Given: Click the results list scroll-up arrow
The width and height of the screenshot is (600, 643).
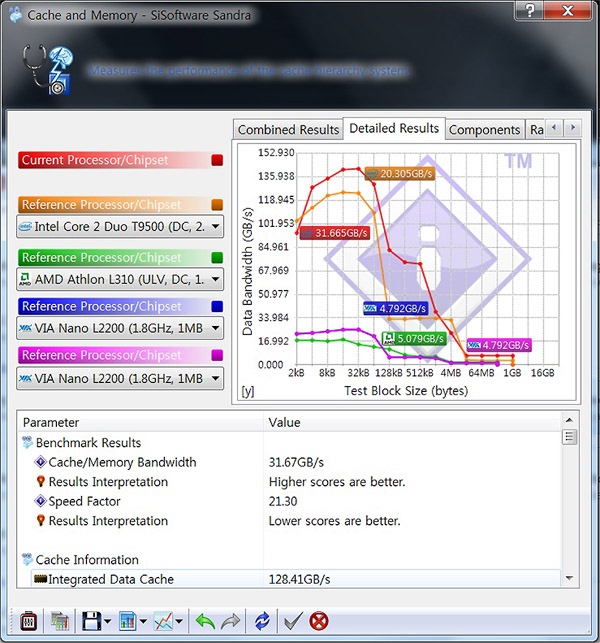Looking at the screenshot, I should tap(569, 420).
